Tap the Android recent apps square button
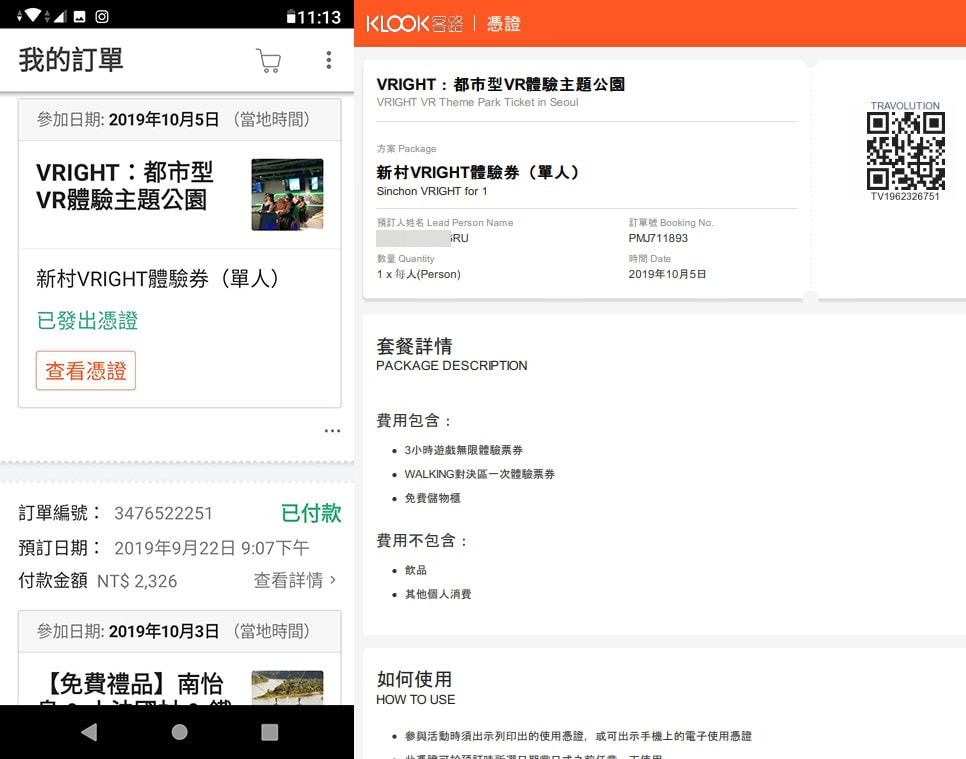Screen dimensions: 966x759 [269, 732]
